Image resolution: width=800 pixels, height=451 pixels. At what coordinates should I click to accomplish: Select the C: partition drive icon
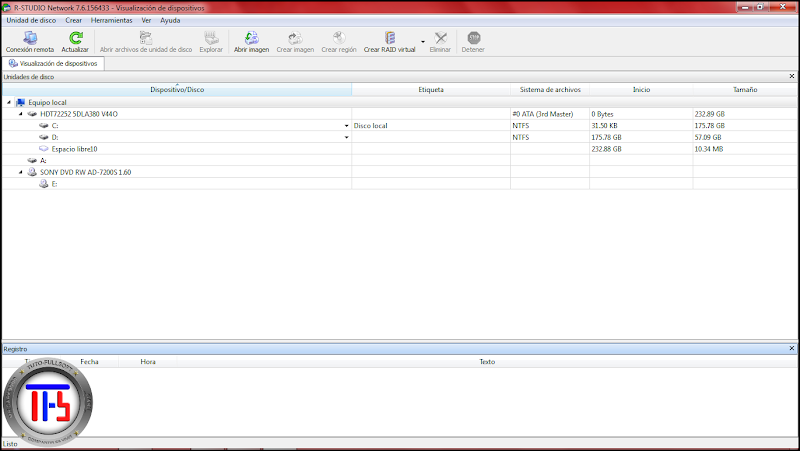pos(44,126)
